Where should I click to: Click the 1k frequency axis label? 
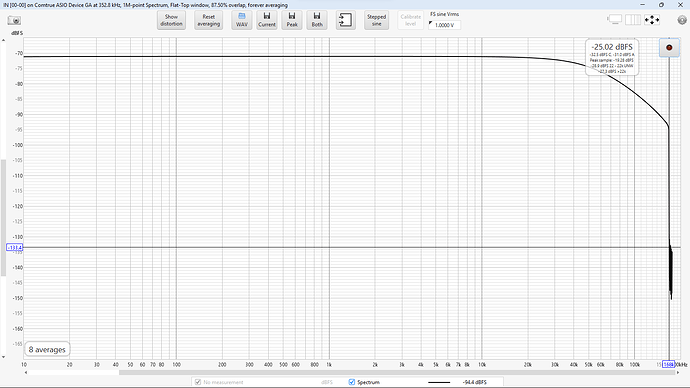[x=329, y=365]
